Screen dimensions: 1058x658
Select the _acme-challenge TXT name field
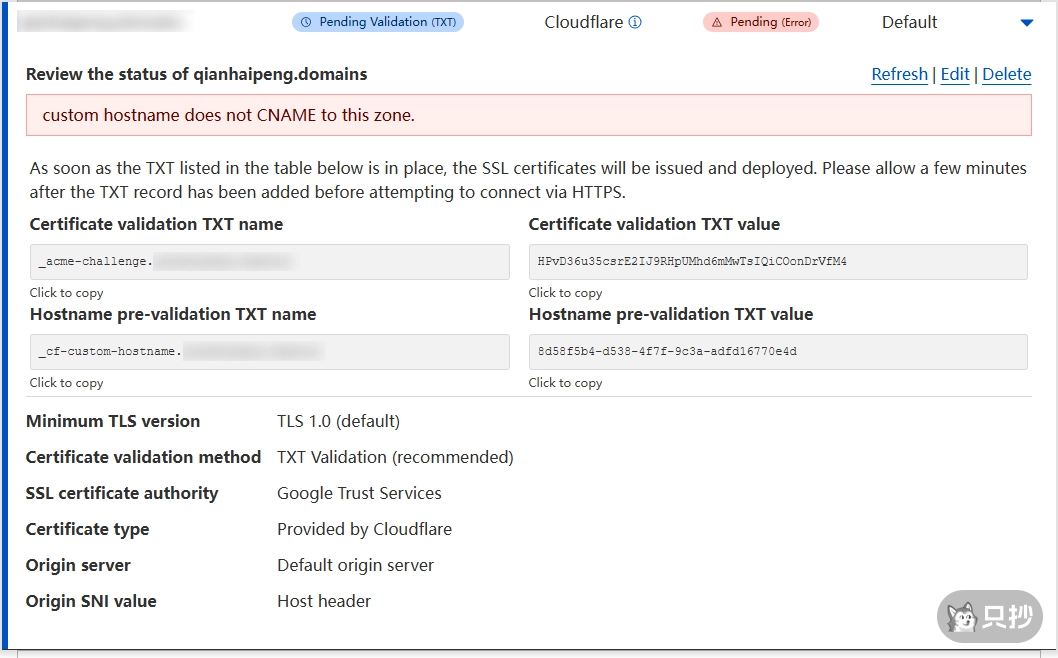[269, 262]
